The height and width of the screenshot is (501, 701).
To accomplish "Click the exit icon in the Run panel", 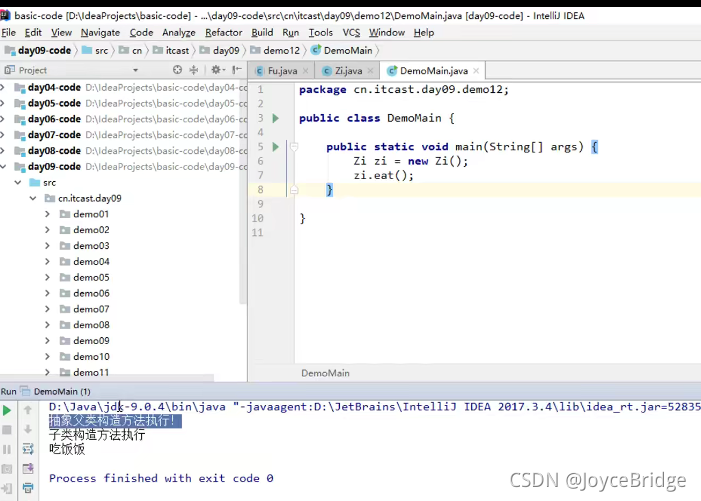I will pos(7,488).
